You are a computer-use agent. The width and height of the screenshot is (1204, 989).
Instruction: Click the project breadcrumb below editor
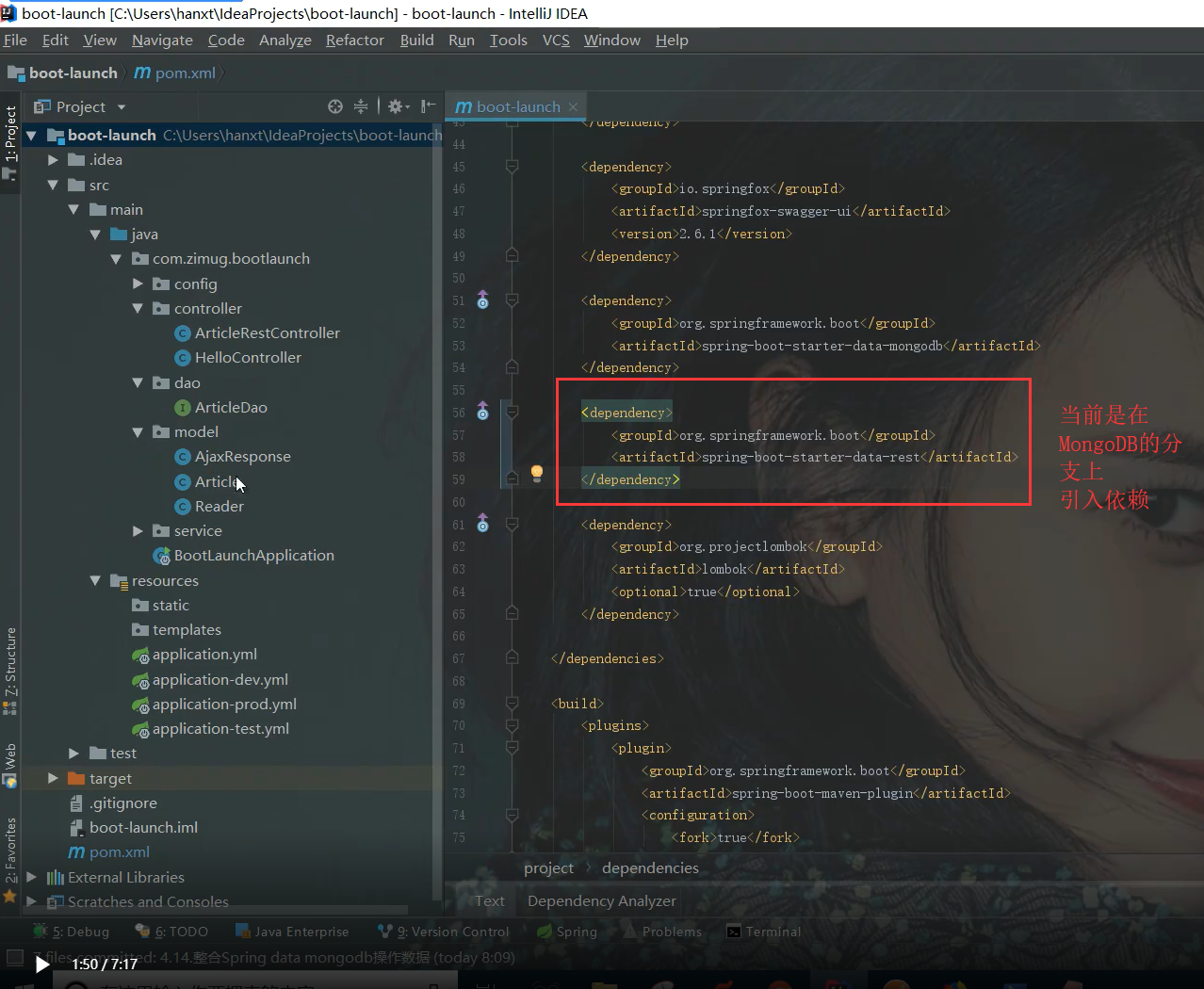[548, 867]
